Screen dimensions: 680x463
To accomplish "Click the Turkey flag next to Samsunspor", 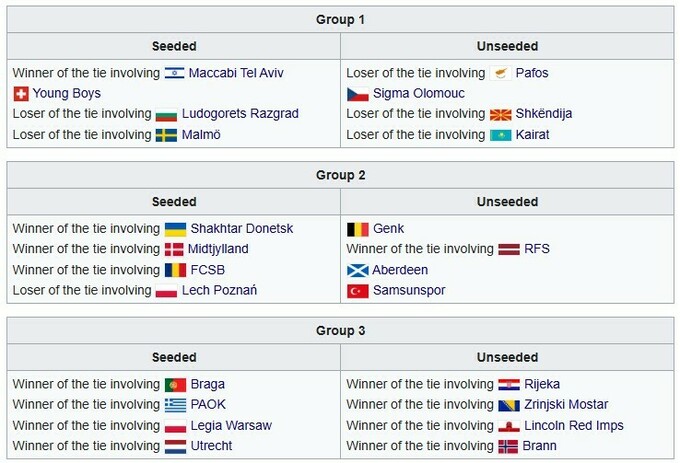I will click(x=357, y=291).
